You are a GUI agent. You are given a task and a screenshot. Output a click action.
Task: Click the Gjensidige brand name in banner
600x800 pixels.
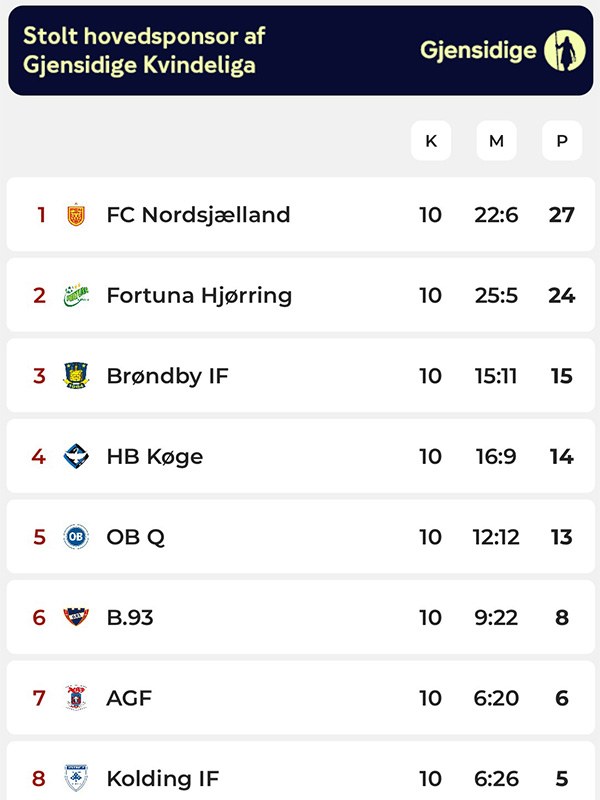point(478,51)
